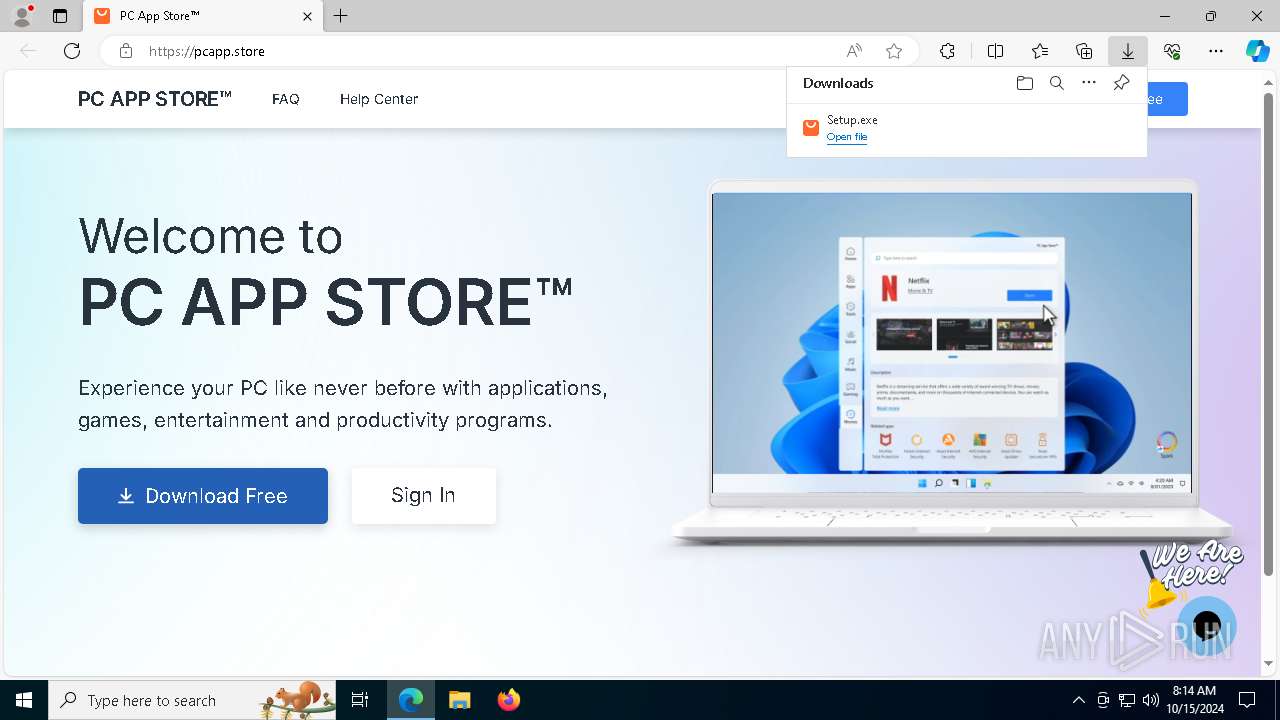Open Settings and more menu

pyautogui.click(x=1216, y=51)
